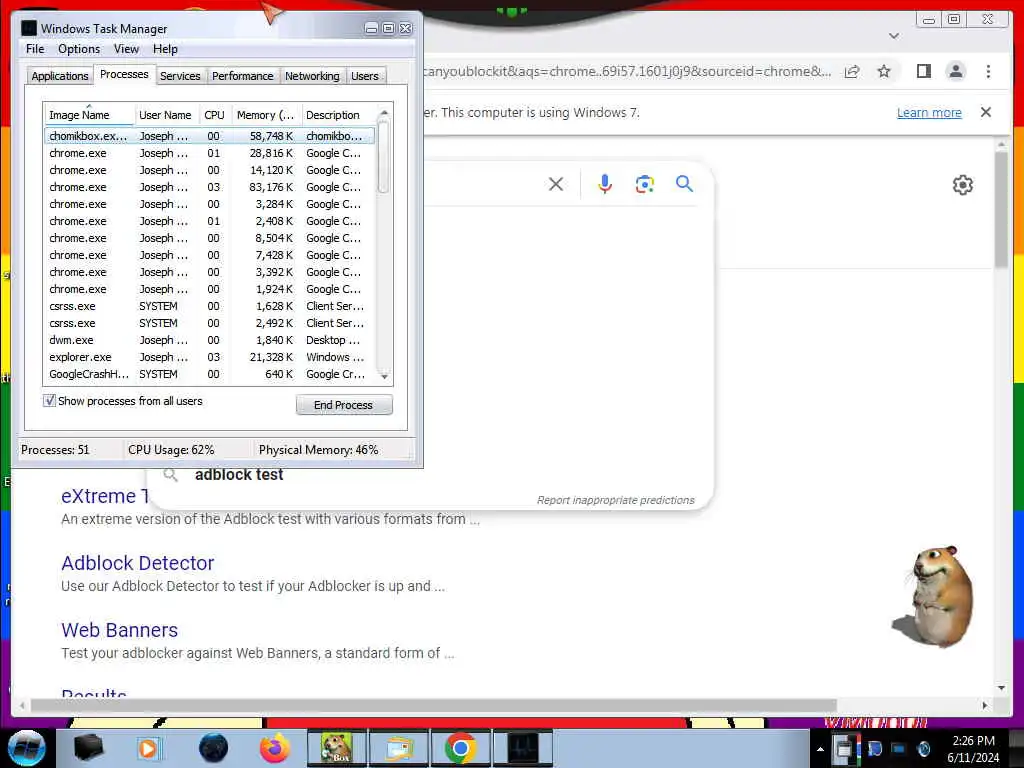The width and height of the screenshot is (1024, 768).
Task: Click the Chrome address bar URL
Action: click(x=627, y=71)
